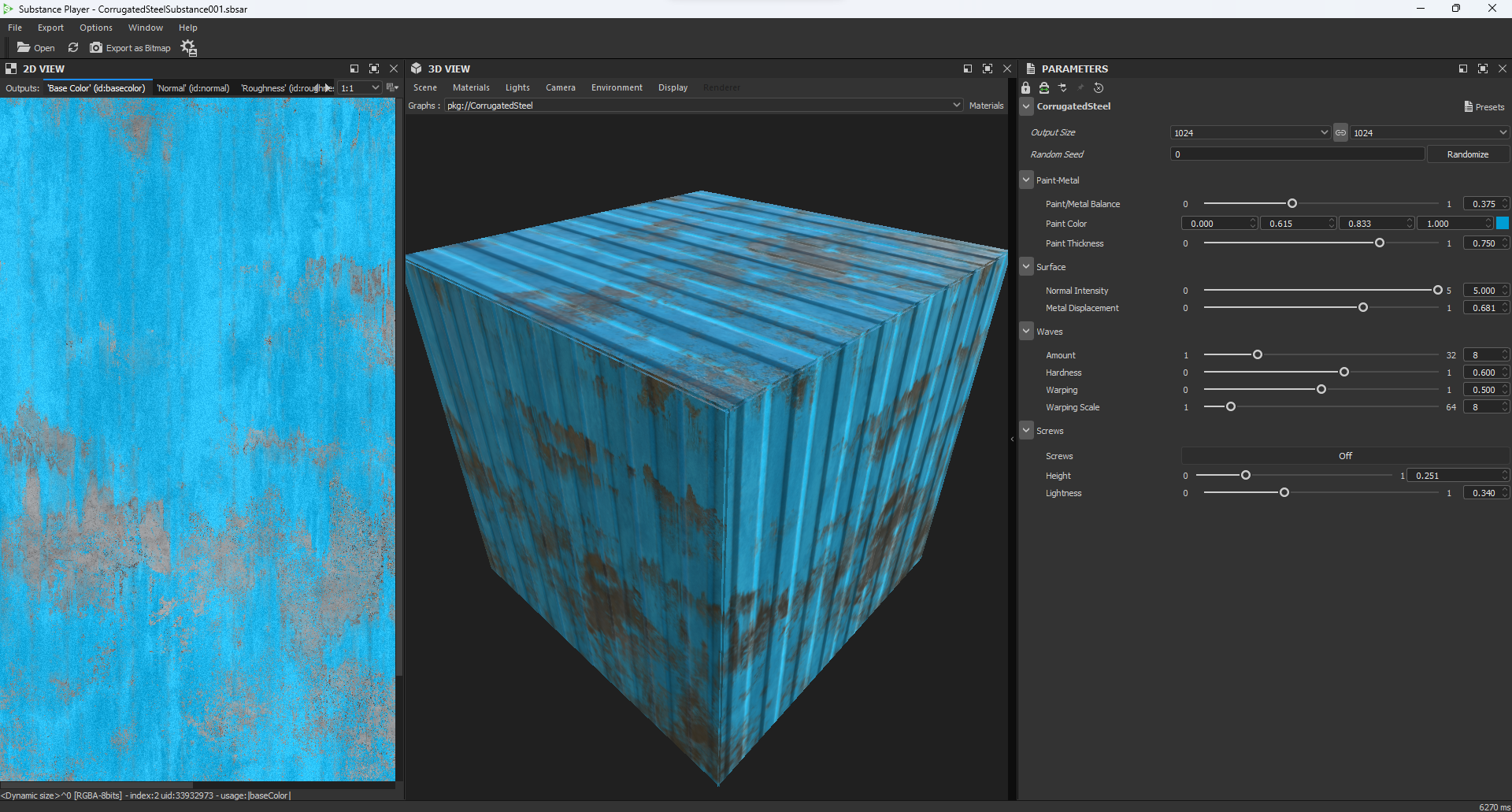Reload the substance with the refresh icon

73,48
